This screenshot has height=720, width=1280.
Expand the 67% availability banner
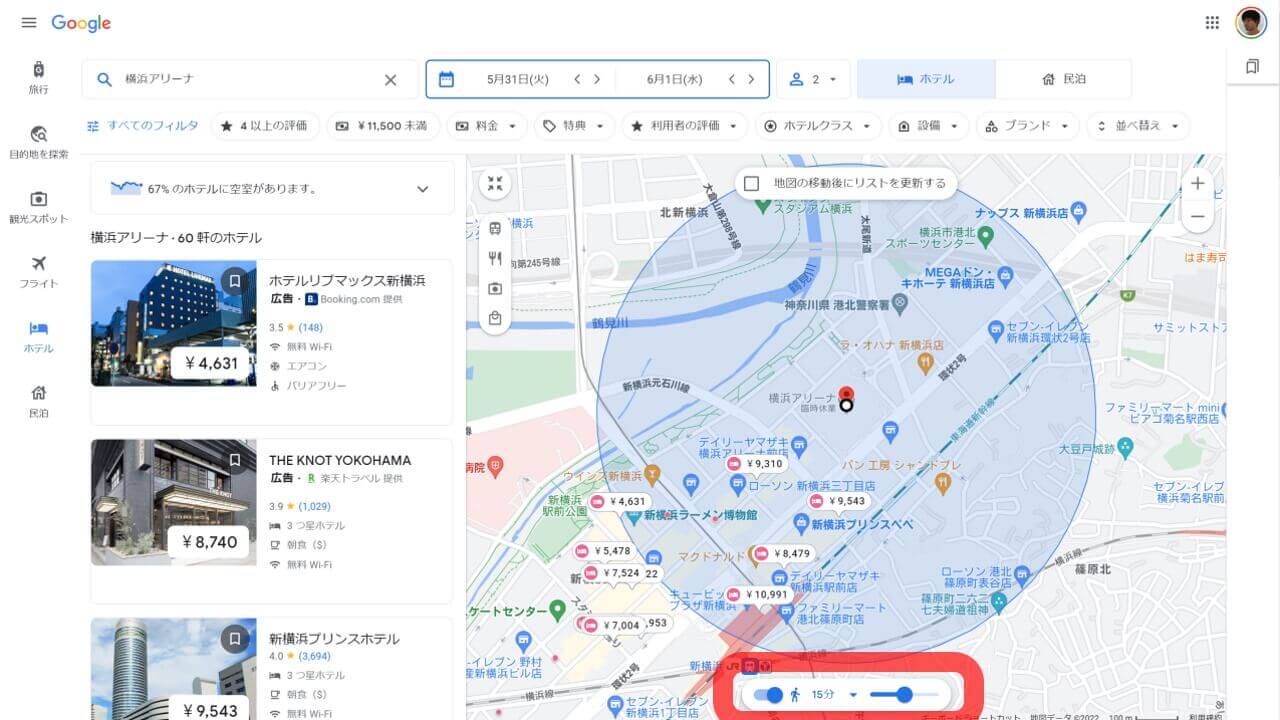(422, 188)
